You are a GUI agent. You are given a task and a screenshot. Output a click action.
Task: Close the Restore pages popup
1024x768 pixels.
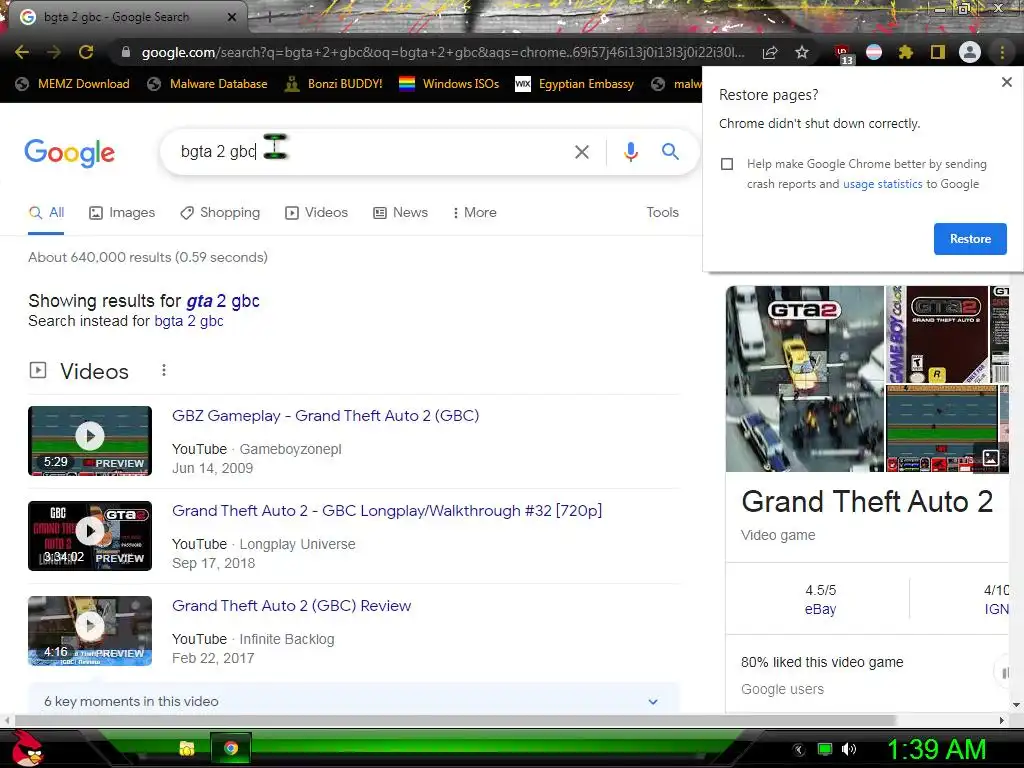1006,82
